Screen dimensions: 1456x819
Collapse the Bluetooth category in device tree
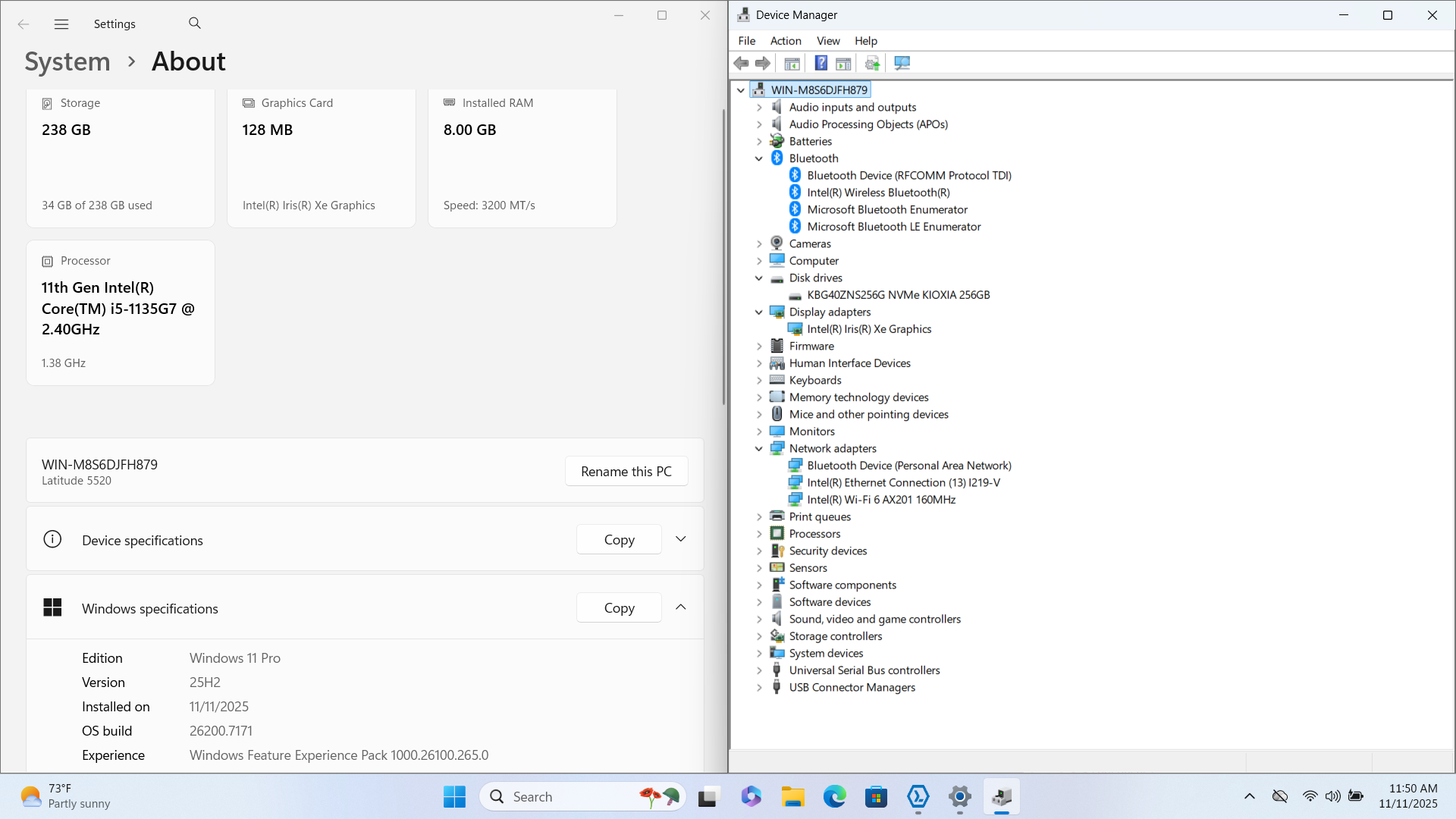(759, 158)
